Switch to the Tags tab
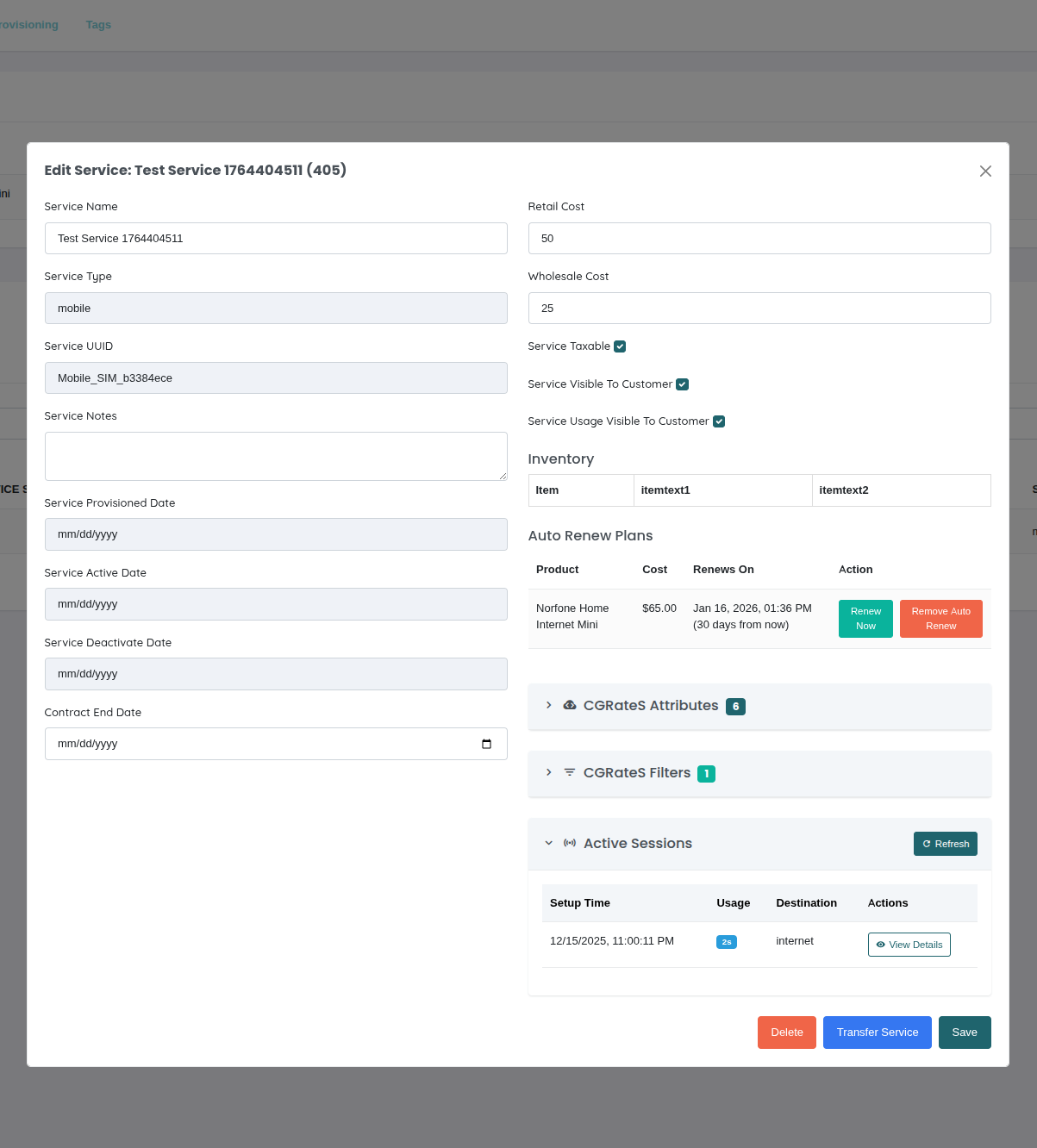 coord(97,24)
